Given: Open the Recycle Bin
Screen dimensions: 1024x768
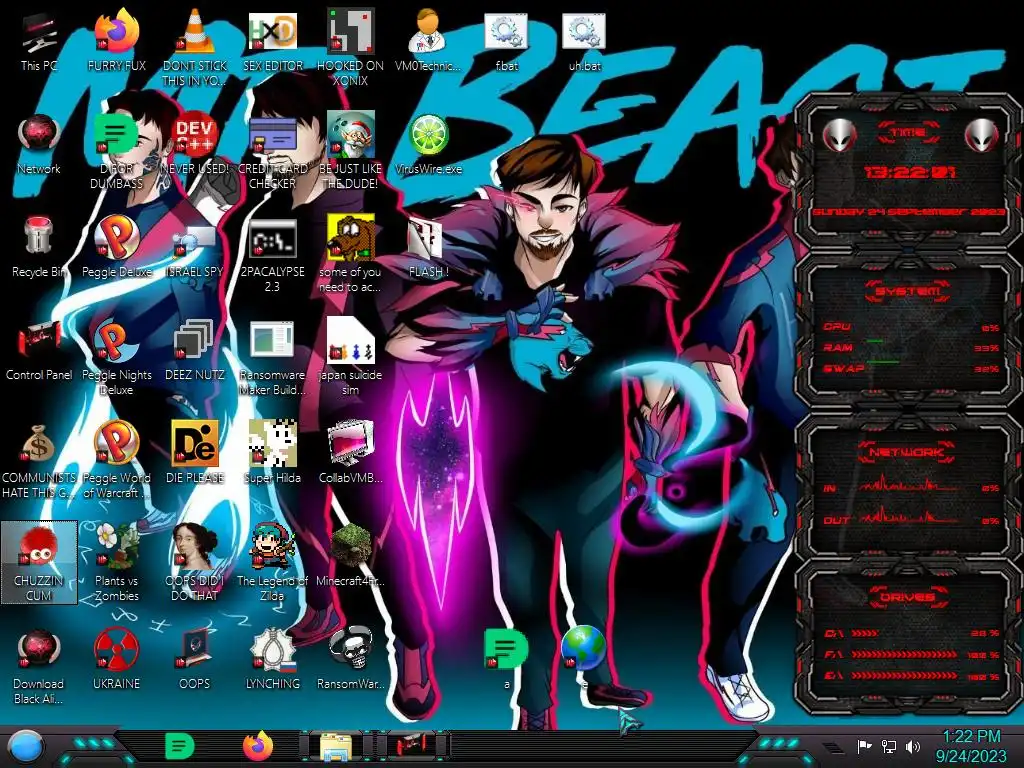Looking at the screenshot, I should [x=39, y=236].
